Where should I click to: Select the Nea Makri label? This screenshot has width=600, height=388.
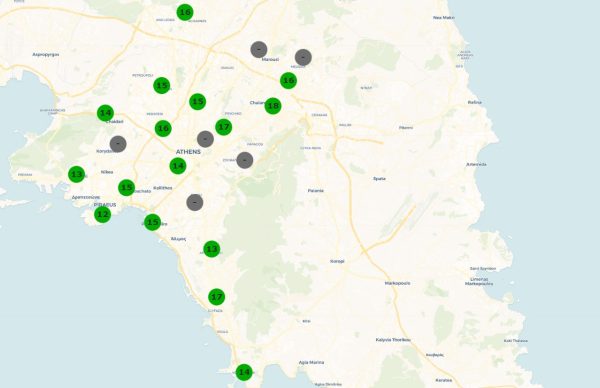pyautogui.click(x=444, y=18)
